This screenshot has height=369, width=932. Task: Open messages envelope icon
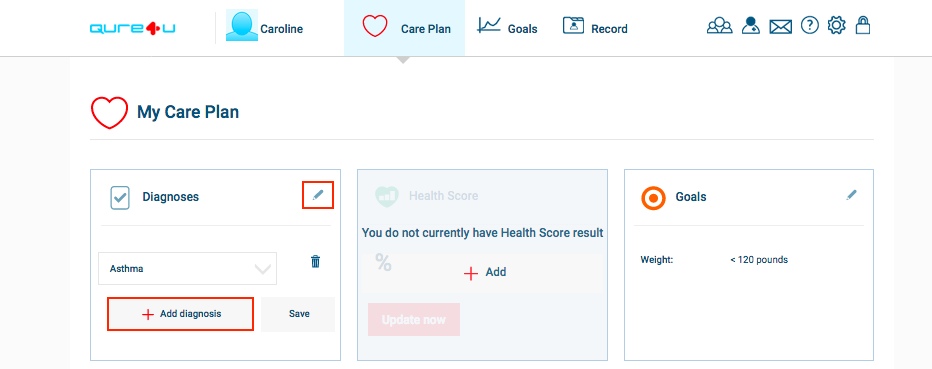click(x=780, y=27)
